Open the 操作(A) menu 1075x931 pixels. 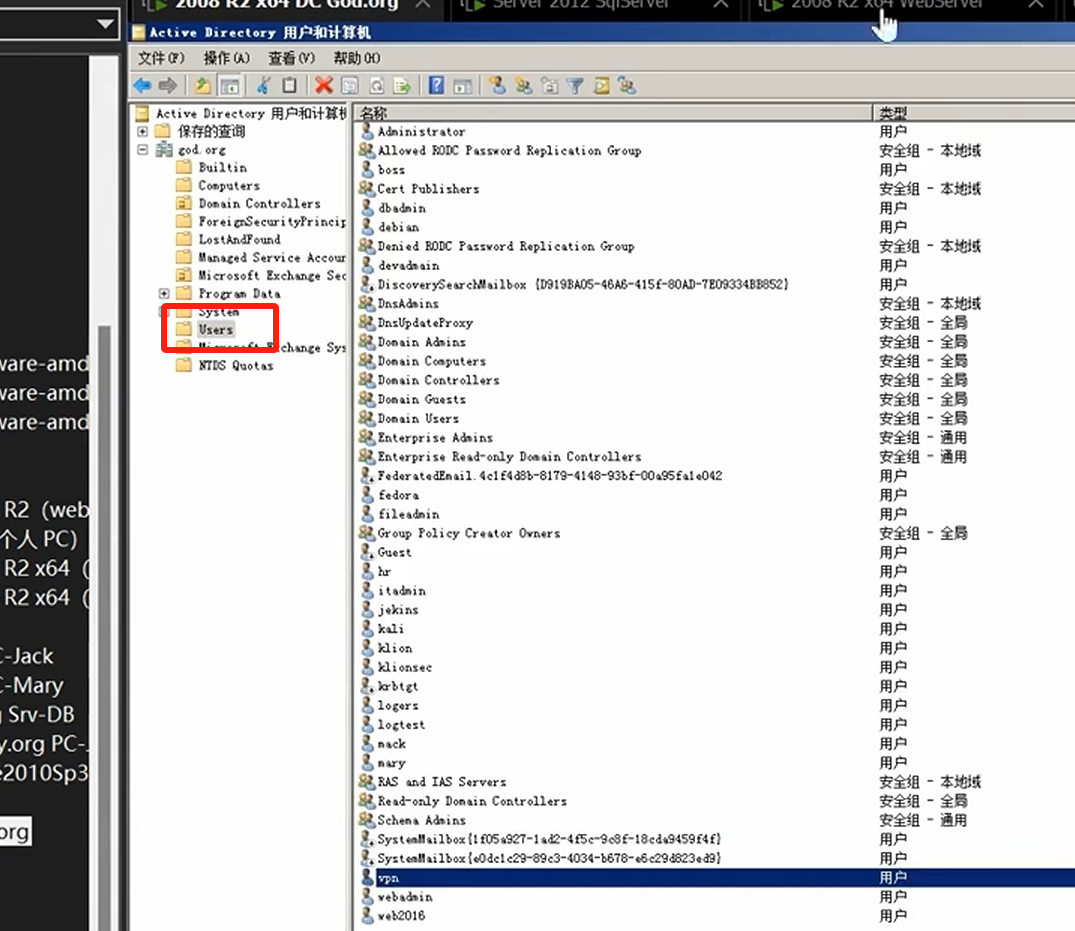point(226,58)
